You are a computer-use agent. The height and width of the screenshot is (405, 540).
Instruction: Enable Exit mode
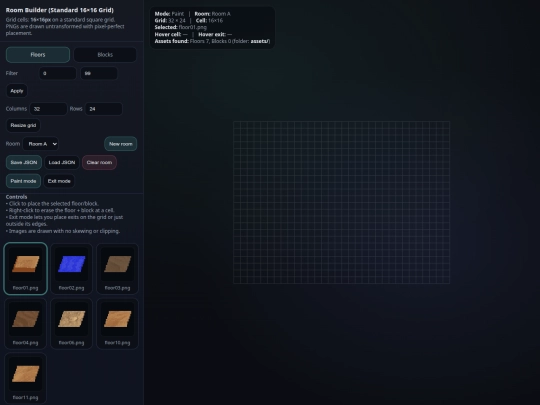[x=59, y=181]
